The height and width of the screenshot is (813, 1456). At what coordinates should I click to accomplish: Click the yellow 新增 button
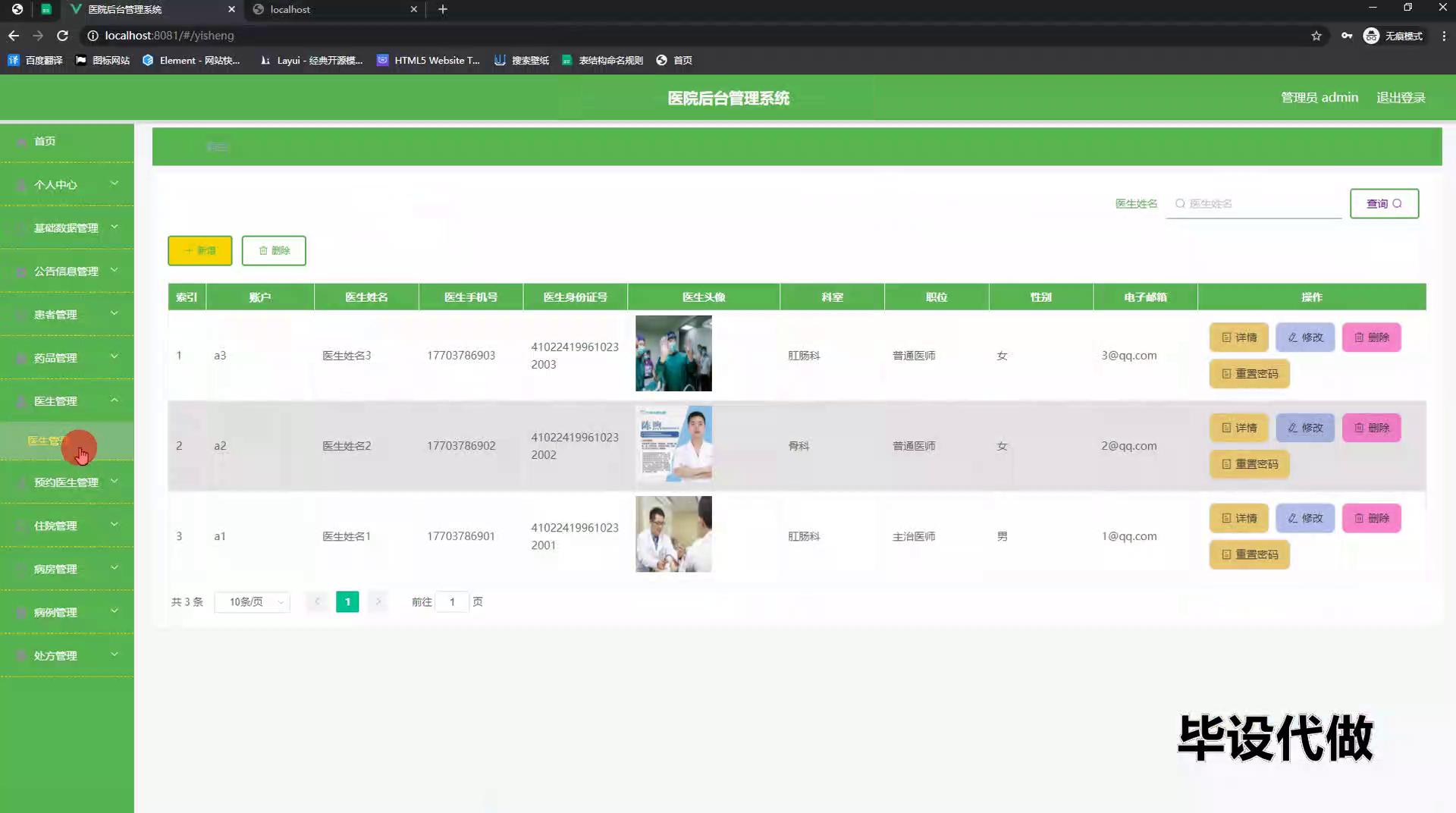(x=199, y=250)
